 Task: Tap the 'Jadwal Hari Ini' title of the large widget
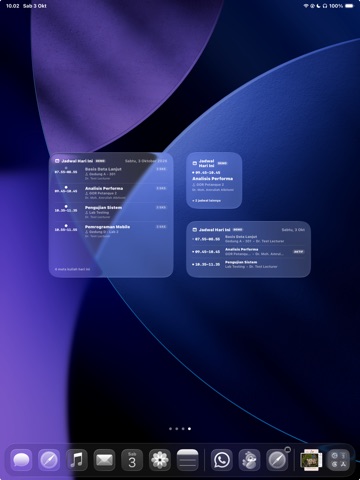(x=77, y=161)
